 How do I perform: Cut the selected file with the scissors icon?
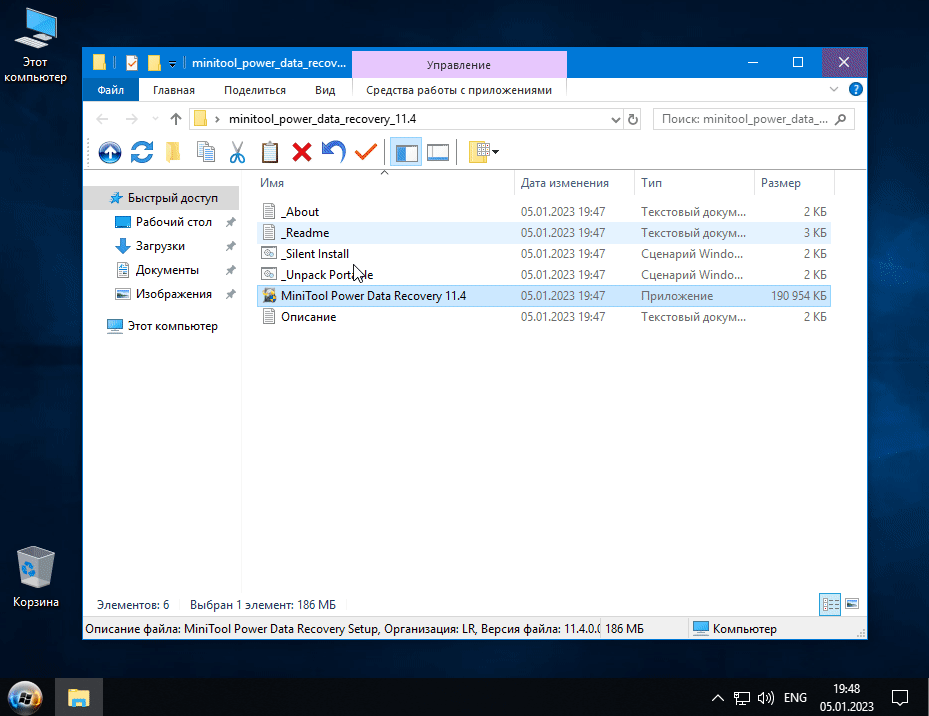(x=237, y=152)
